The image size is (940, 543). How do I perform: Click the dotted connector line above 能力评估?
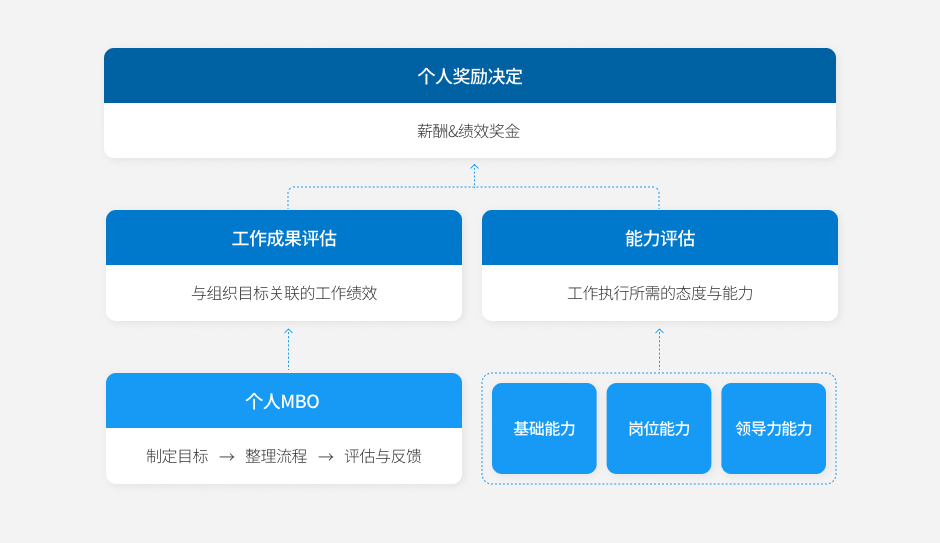[659, 197]
